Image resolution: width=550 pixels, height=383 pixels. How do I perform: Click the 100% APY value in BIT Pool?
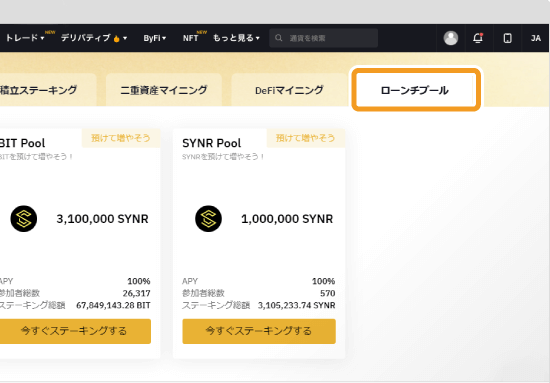(139, 281)
